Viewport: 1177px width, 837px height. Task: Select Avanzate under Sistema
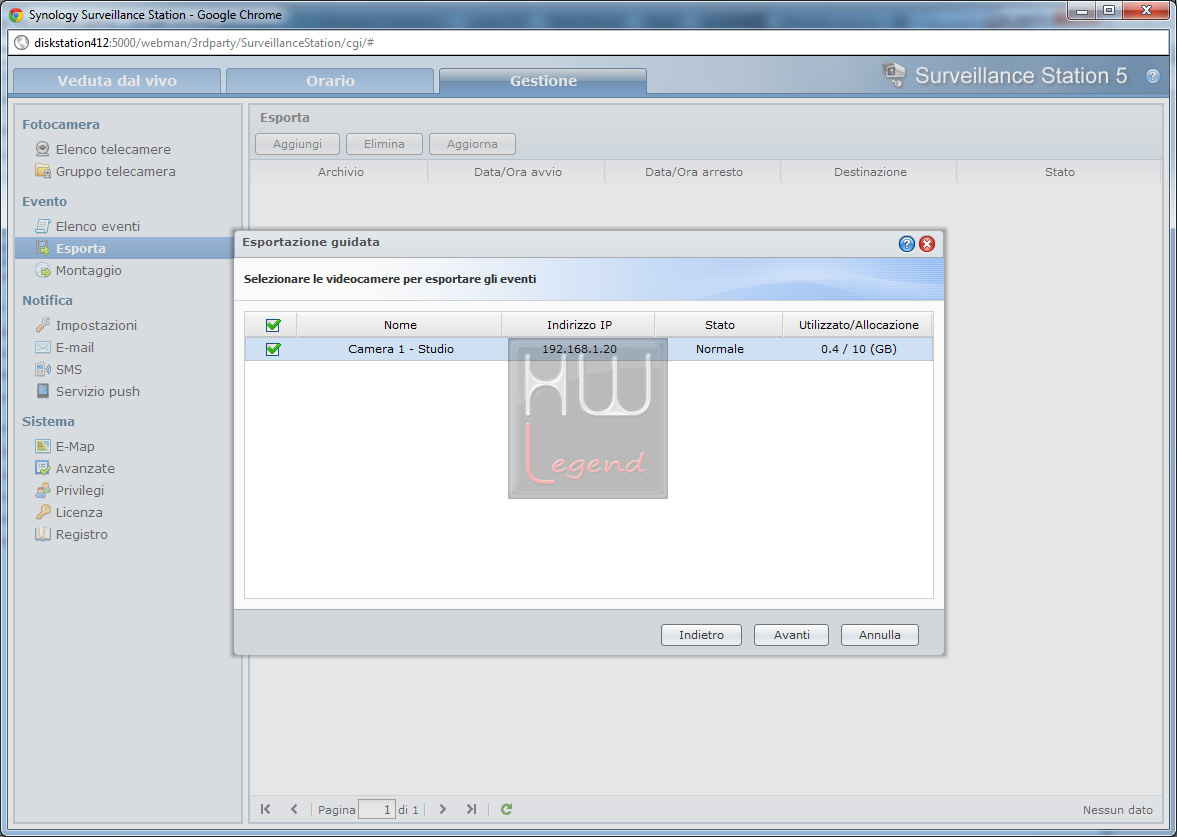[85, 468]
